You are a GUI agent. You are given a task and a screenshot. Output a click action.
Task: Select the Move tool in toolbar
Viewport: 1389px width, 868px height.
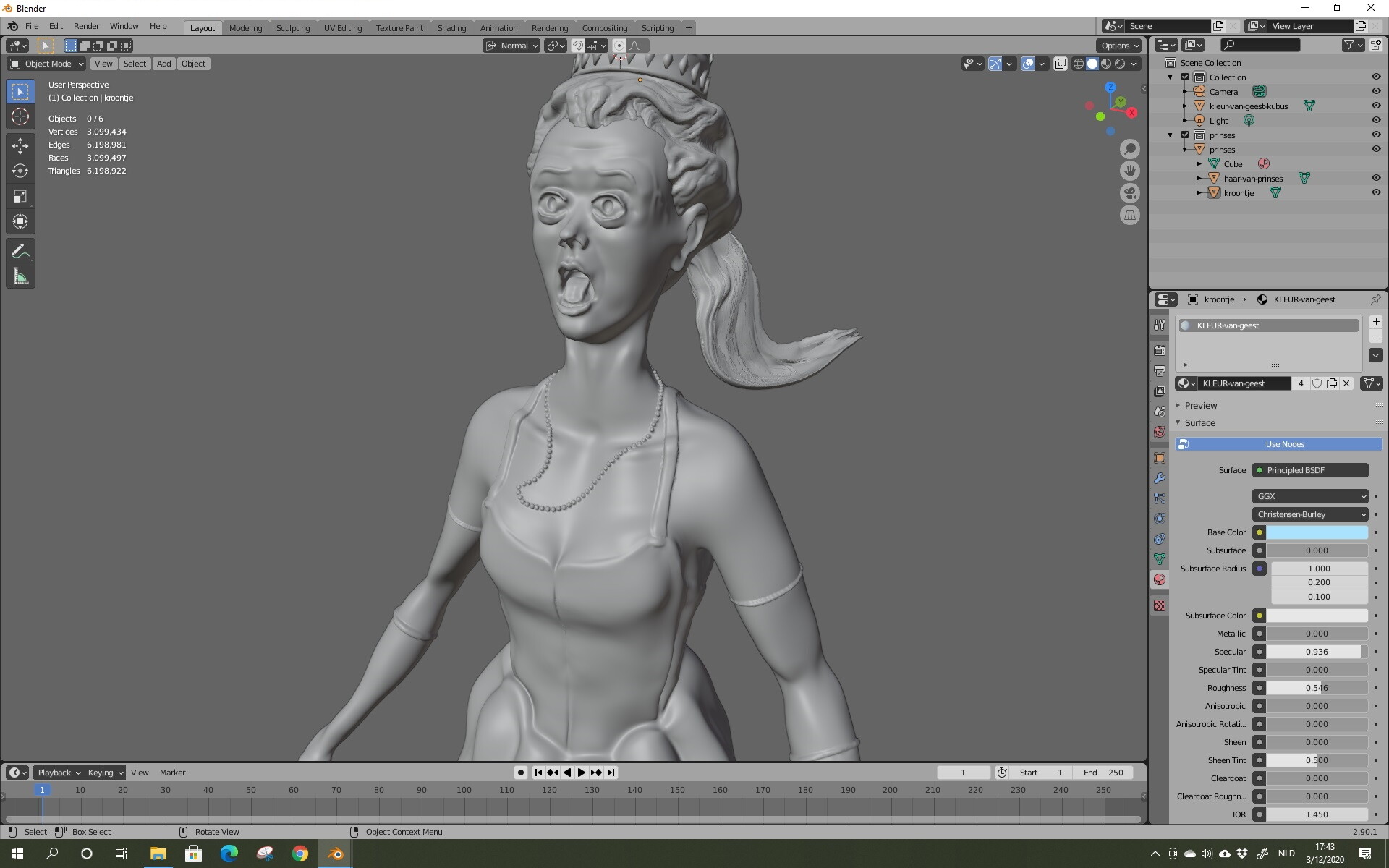(x=20, y=146)
